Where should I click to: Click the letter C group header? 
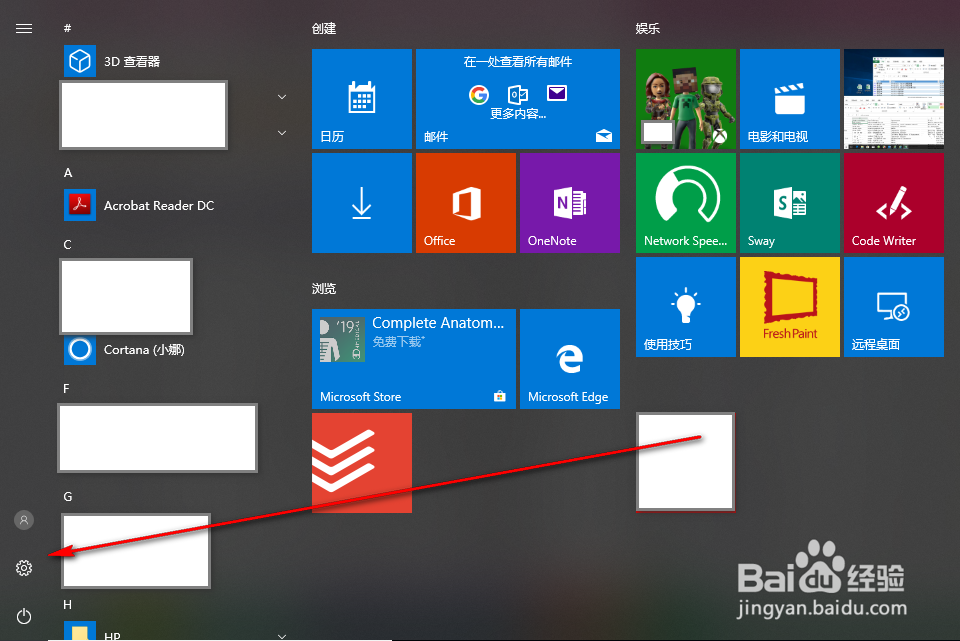pyautogui.click(x=67, y=245)
